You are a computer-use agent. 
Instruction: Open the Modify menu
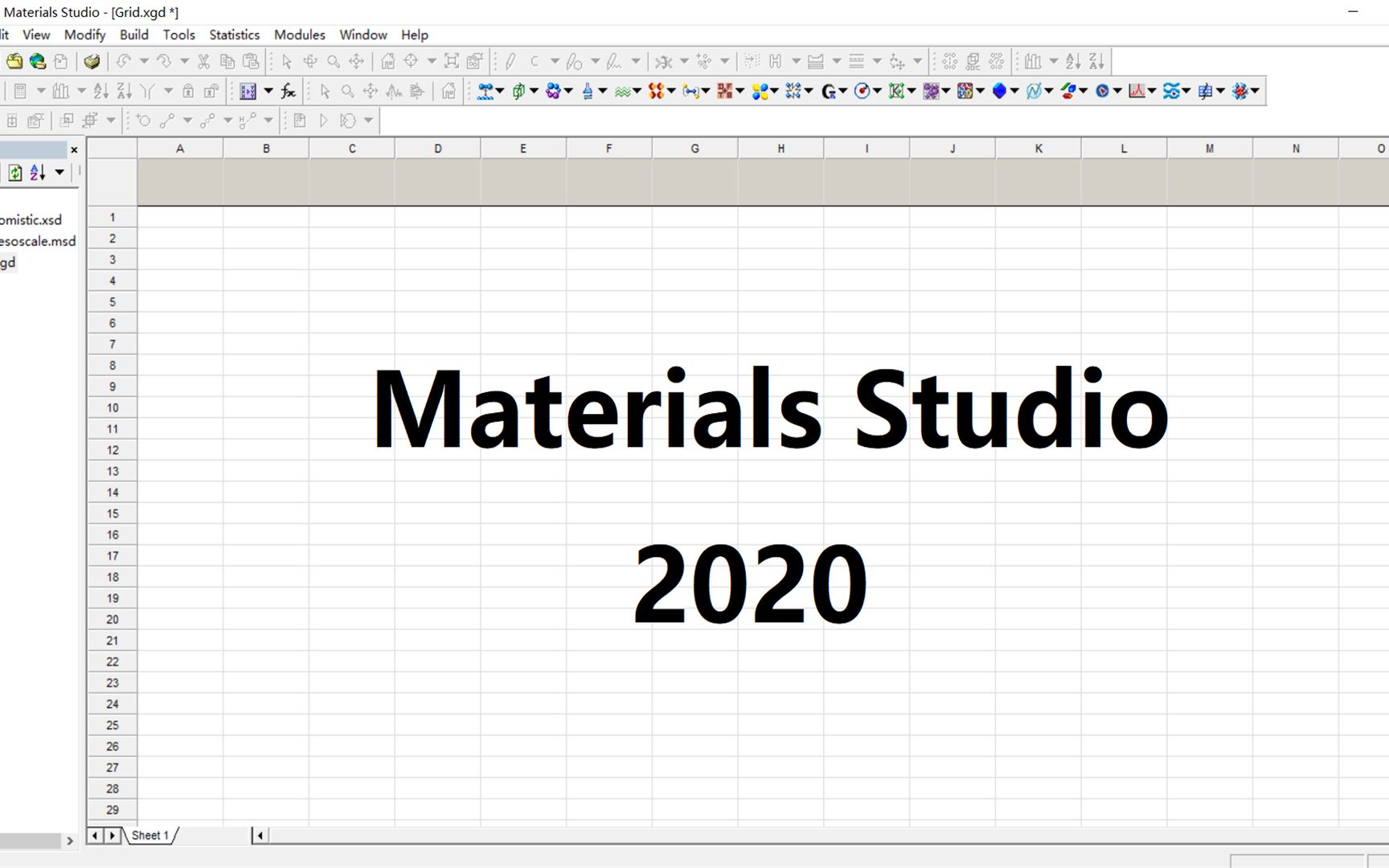pyautogui.click(x=84, y=35)
